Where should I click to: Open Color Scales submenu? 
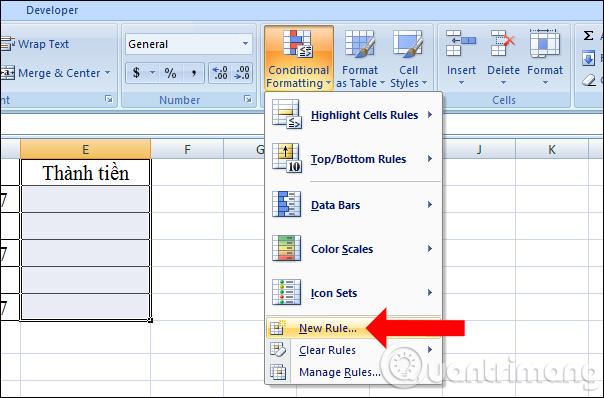pyautogui.click(x=353, y=249)
